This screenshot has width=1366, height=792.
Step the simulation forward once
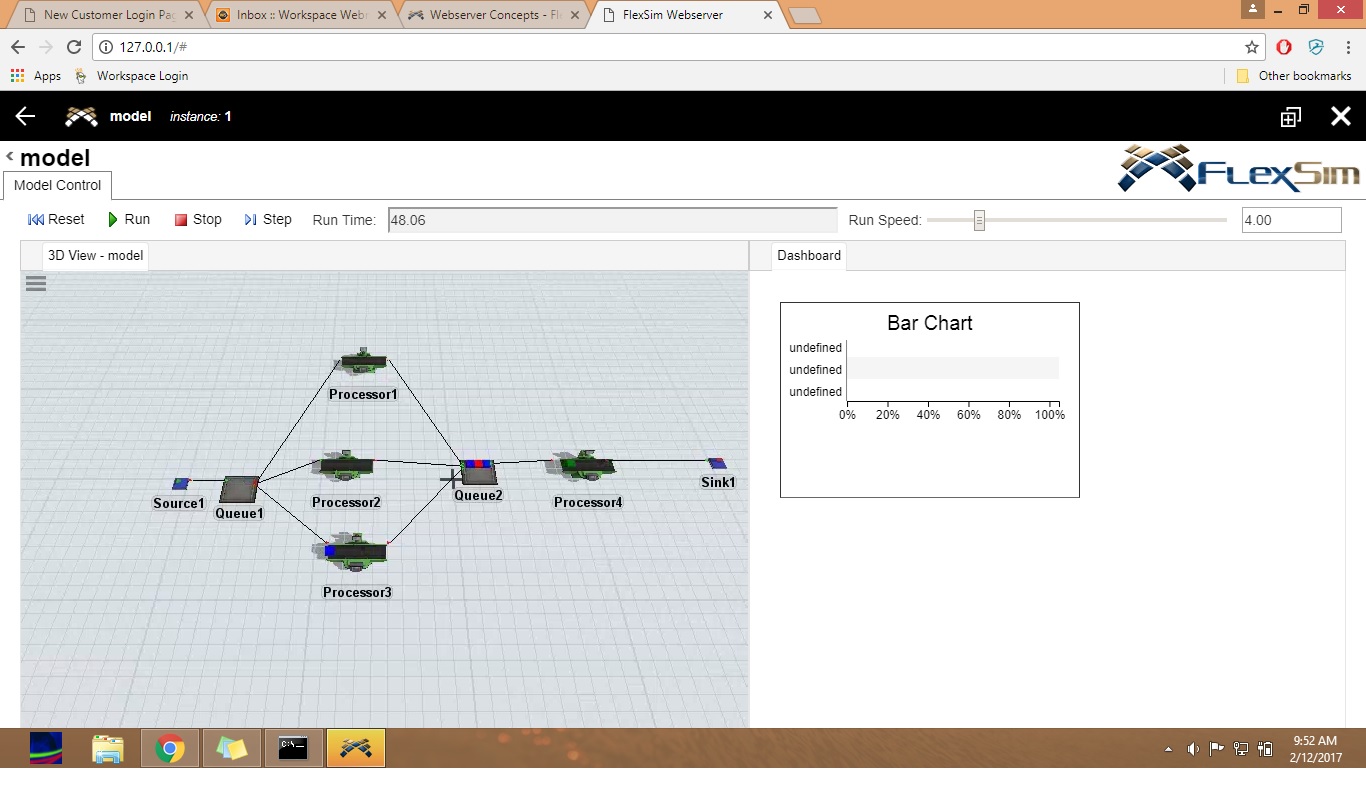[x=268, y=220]
